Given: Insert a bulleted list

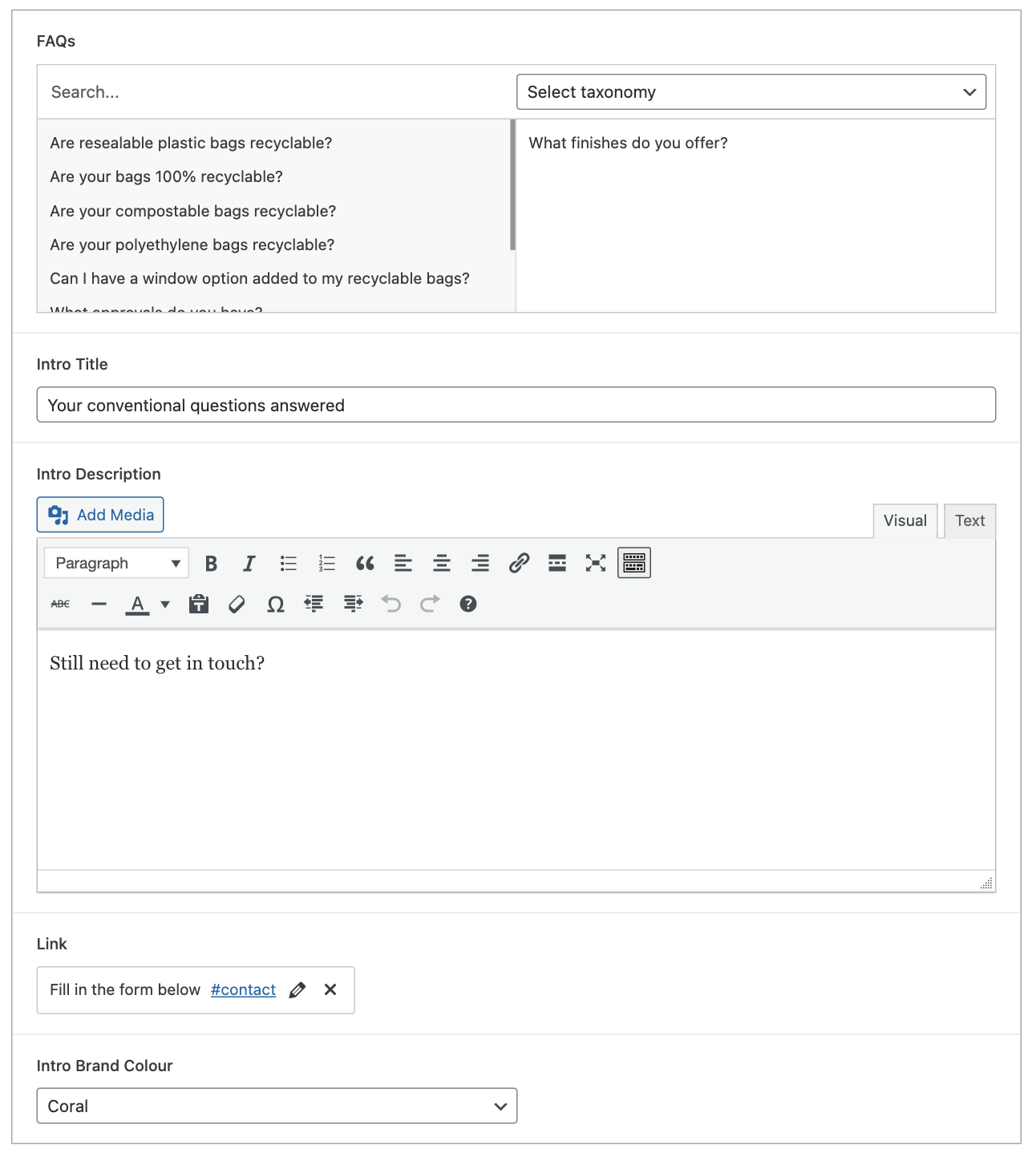Looking at the screenshot, I should tap(288, 564).
